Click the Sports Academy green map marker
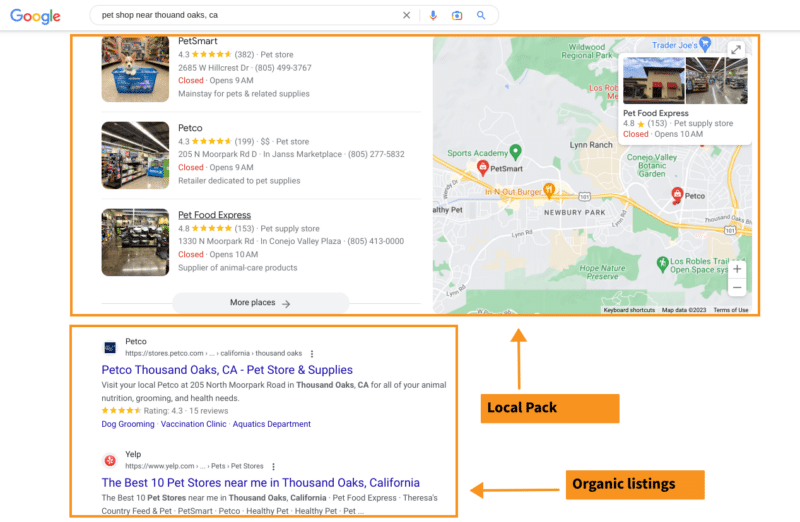Viewport: 800px width, 522px height. click(515, 152)
